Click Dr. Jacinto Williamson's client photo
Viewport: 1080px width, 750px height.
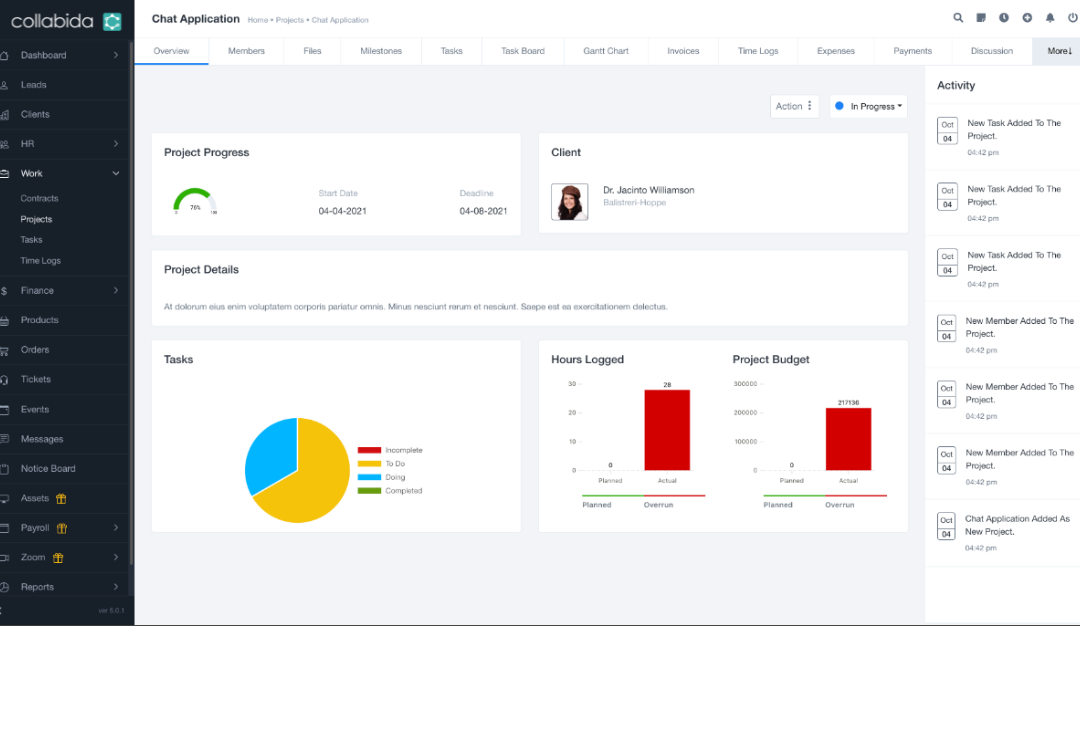[569, 202]
